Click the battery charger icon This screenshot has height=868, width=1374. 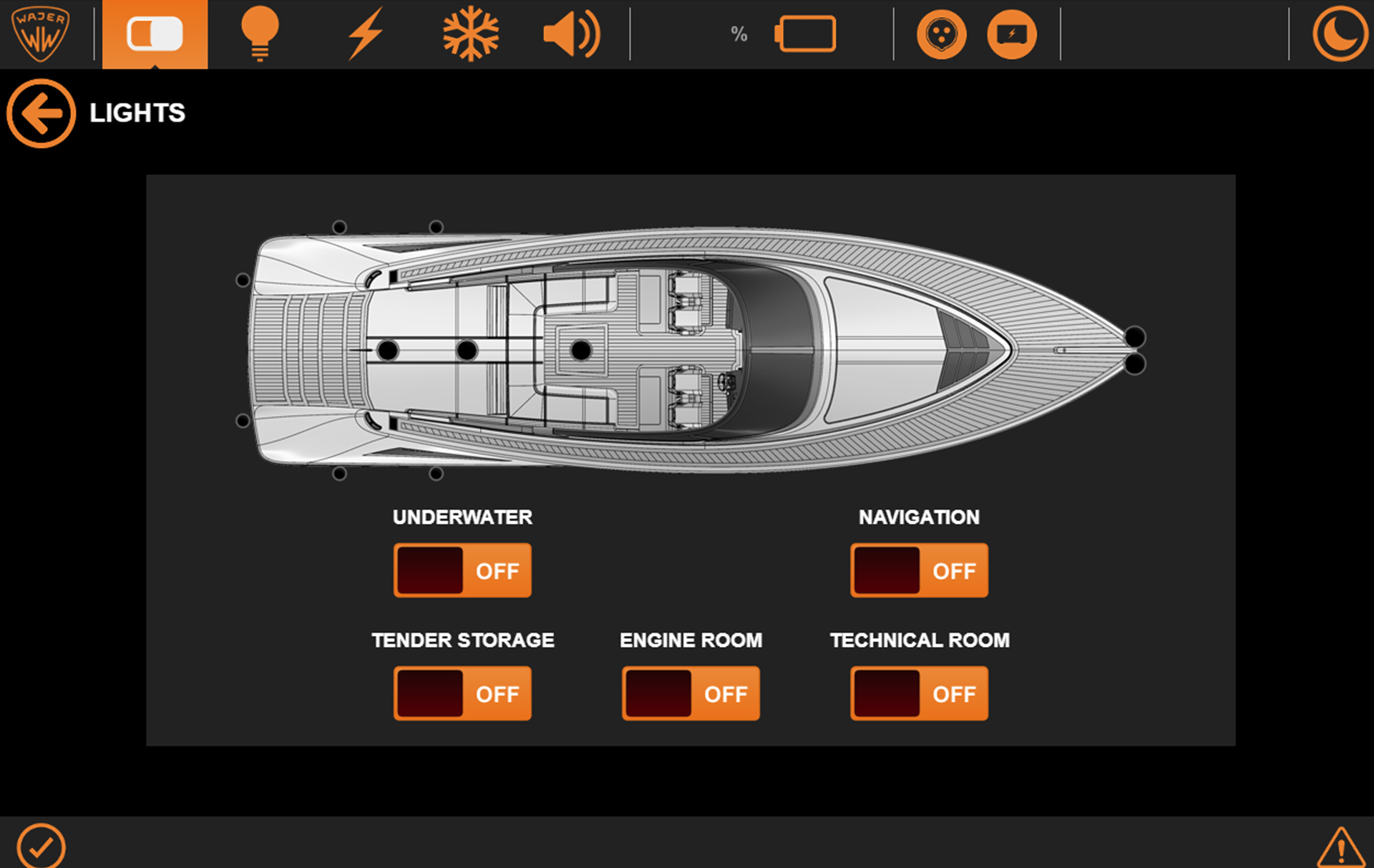tap(1011, 34)
